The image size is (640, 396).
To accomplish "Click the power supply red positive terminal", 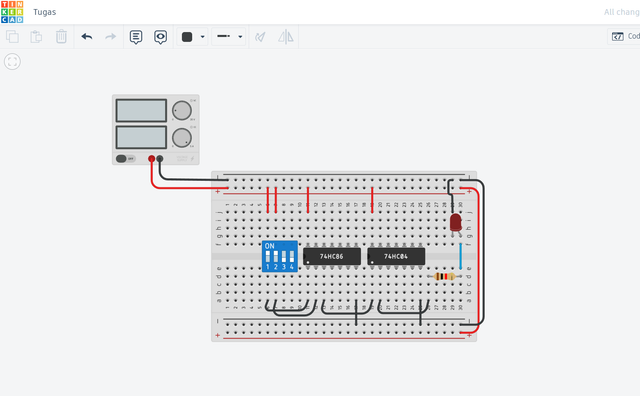I will [x=151, y=158].
